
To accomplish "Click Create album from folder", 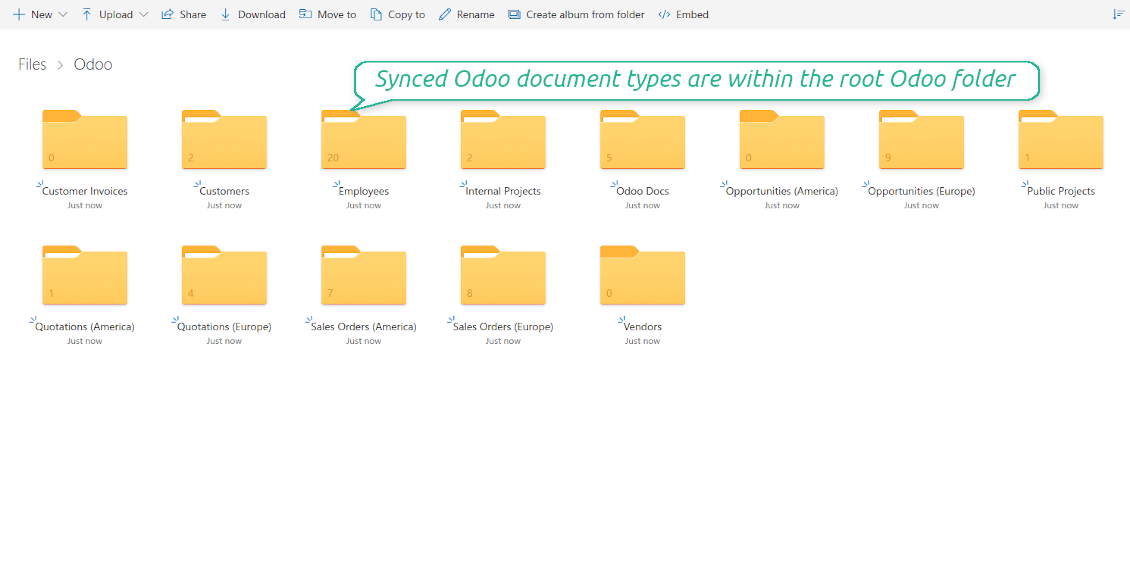I will pos(577,14).
